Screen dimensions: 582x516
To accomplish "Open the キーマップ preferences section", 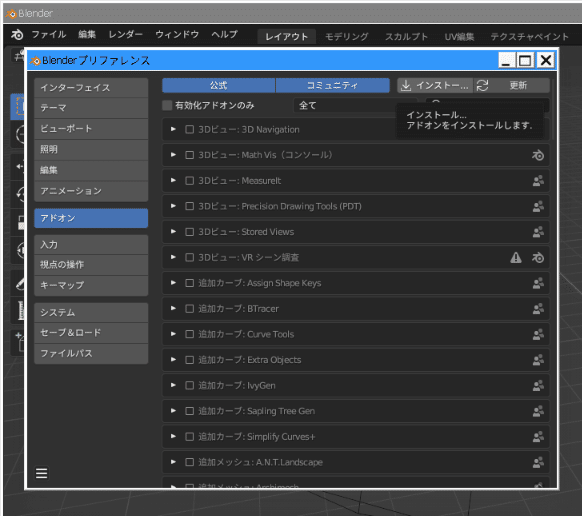I will (x=91, y=285).
